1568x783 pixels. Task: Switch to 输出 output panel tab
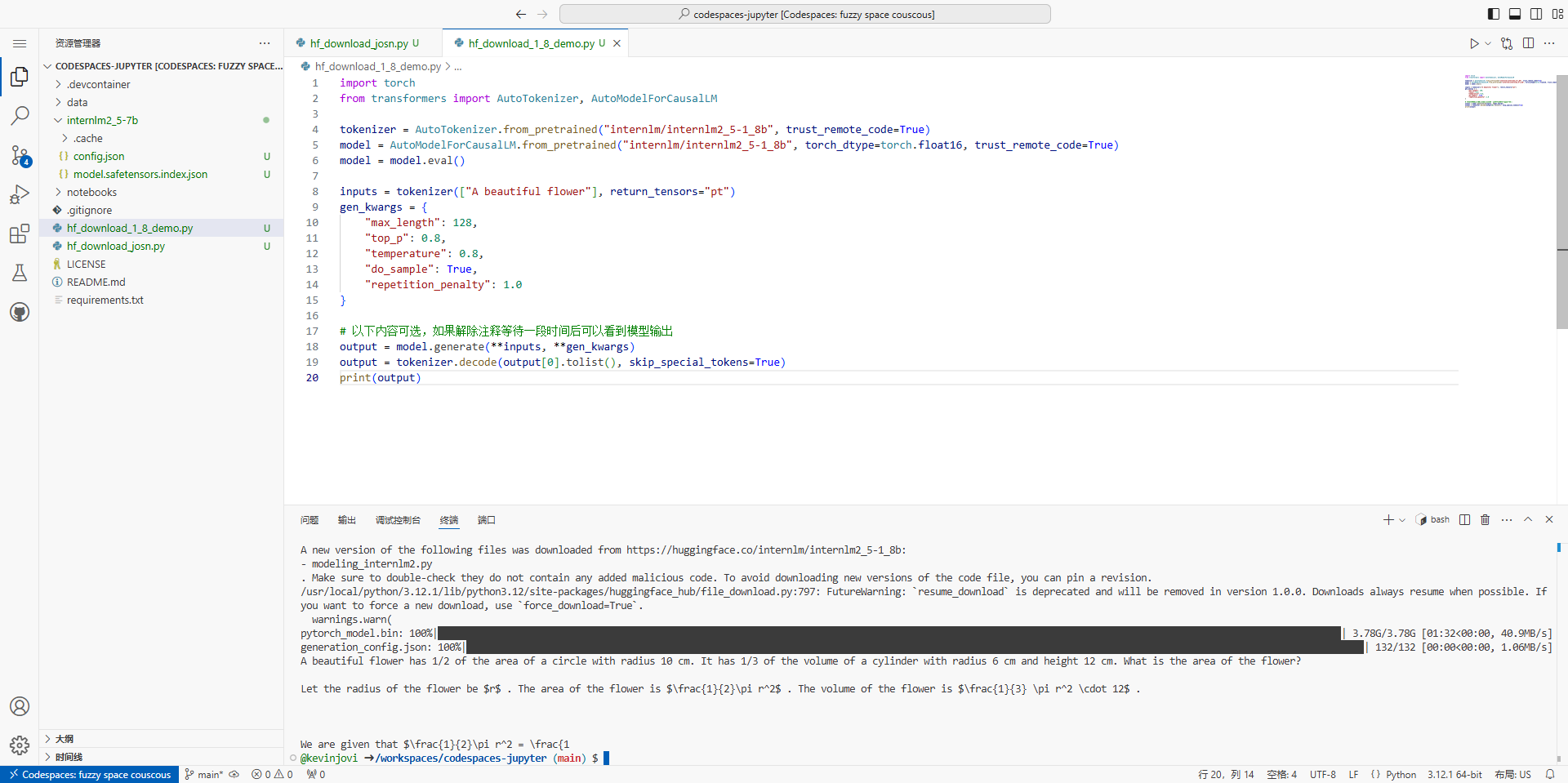[347, 520]
